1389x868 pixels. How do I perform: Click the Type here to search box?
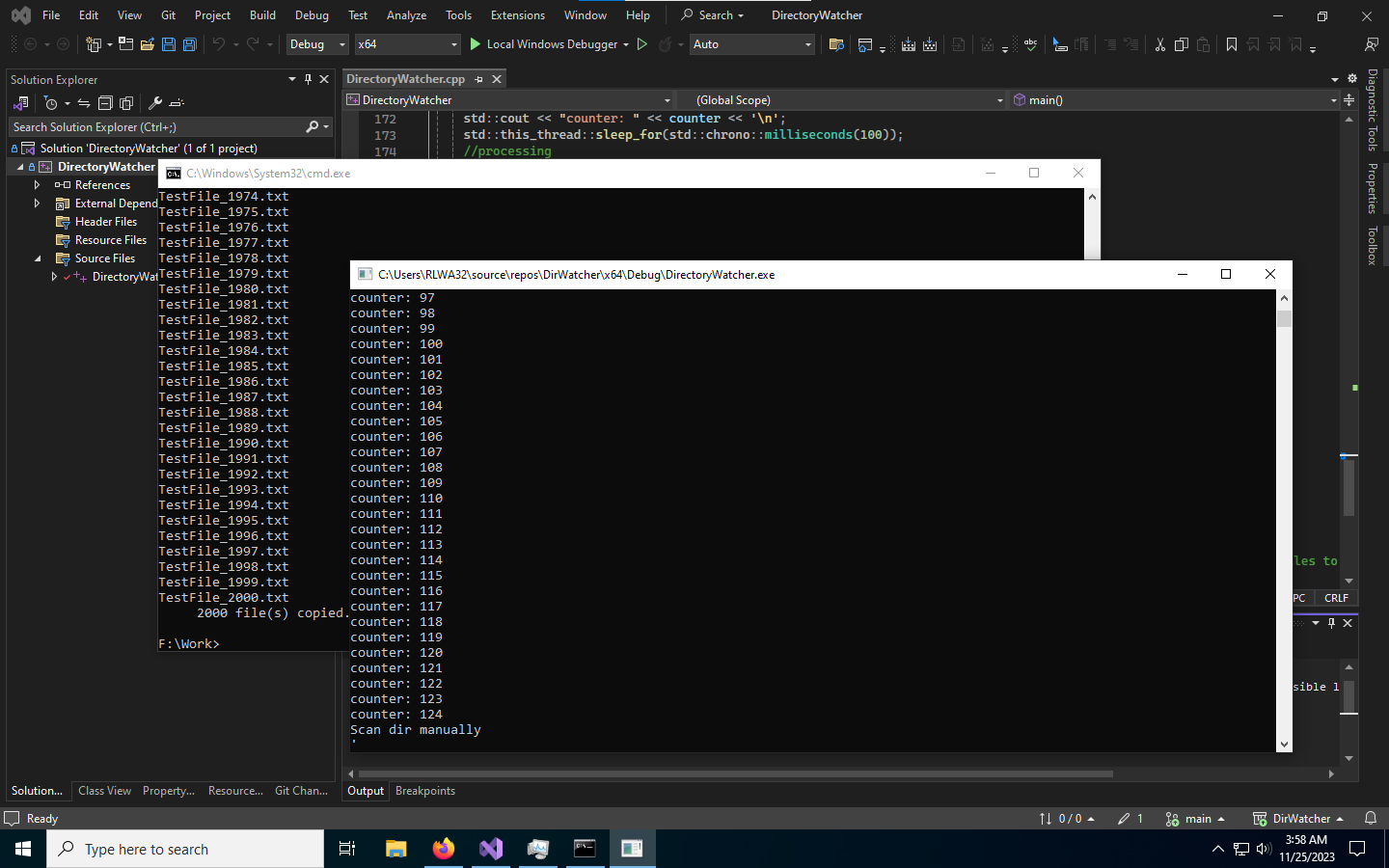click(185, 849)
